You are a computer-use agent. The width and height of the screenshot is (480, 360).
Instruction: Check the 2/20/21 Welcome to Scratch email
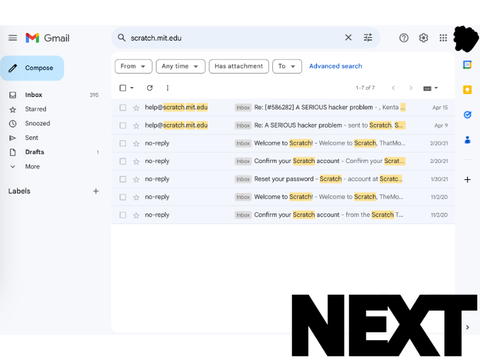pos(123,143)
